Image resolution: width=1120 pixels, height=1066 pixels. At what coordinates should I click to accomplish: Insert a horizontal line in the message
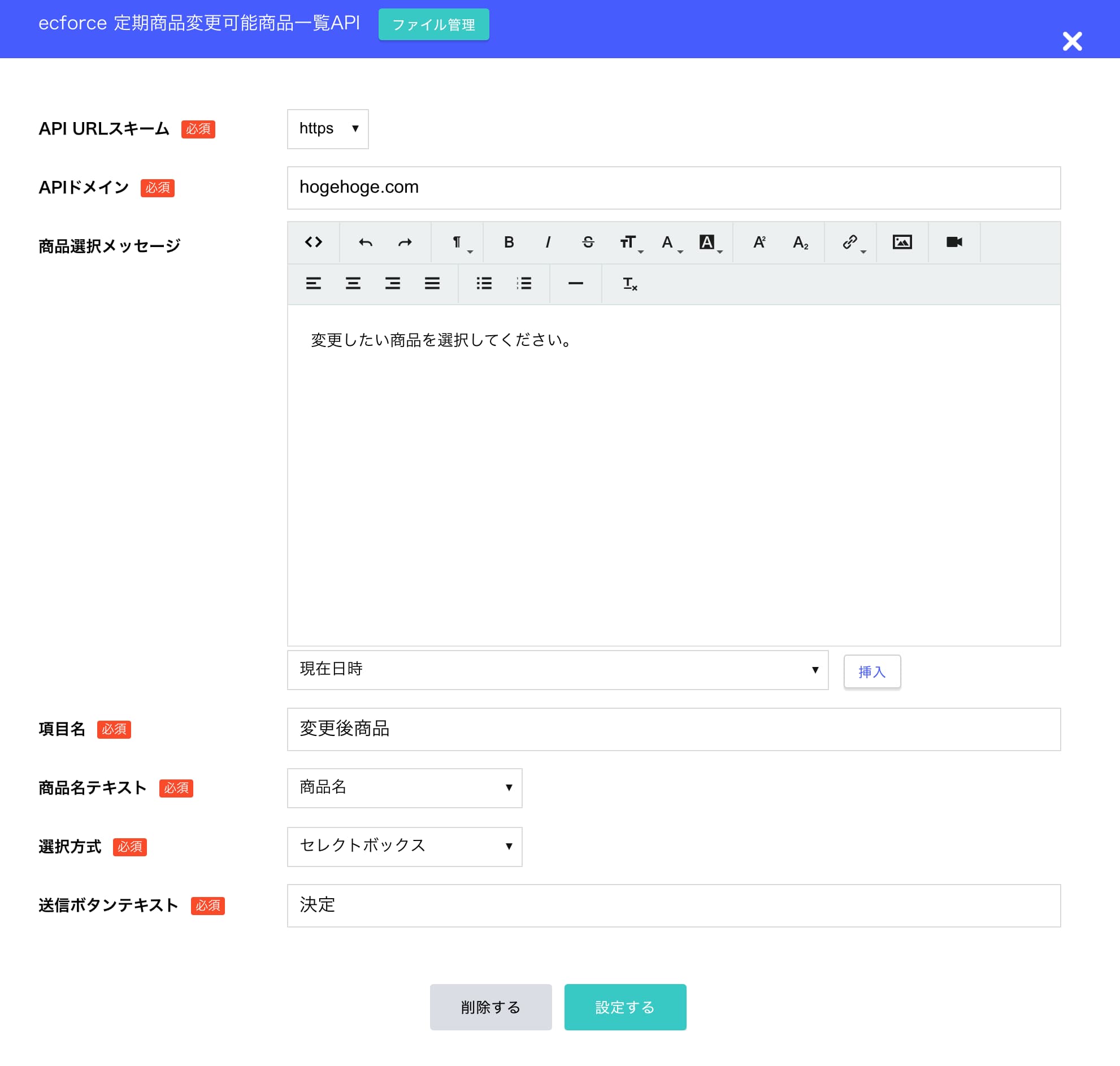(575, 284)
